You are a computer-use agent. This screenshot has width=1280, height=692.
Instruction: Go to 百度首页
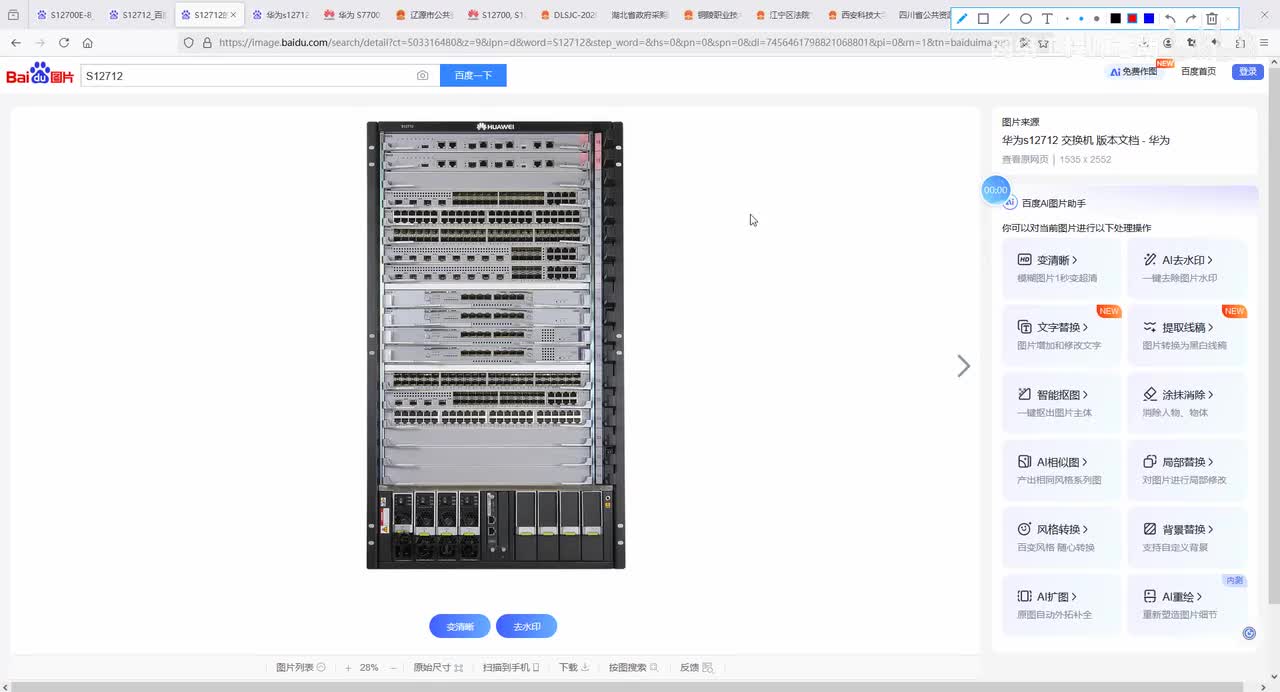click(x=1198, y=72)
